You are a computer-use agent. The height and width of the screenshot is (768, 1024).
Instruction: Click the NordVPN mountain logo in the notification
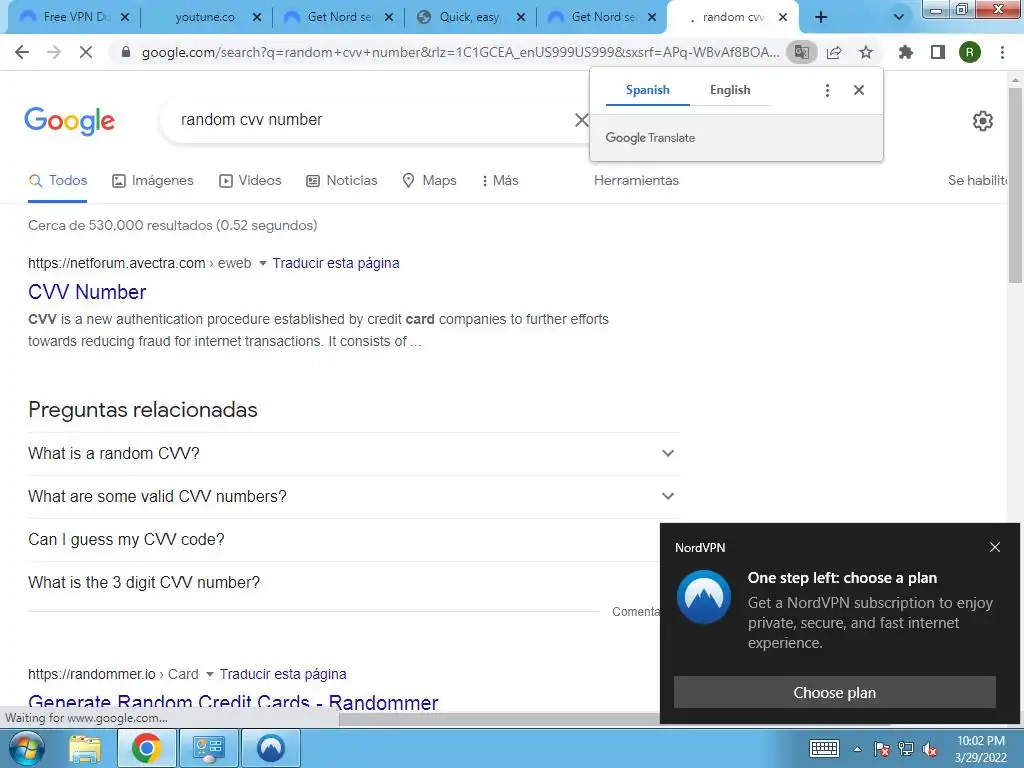coord(704,597)
